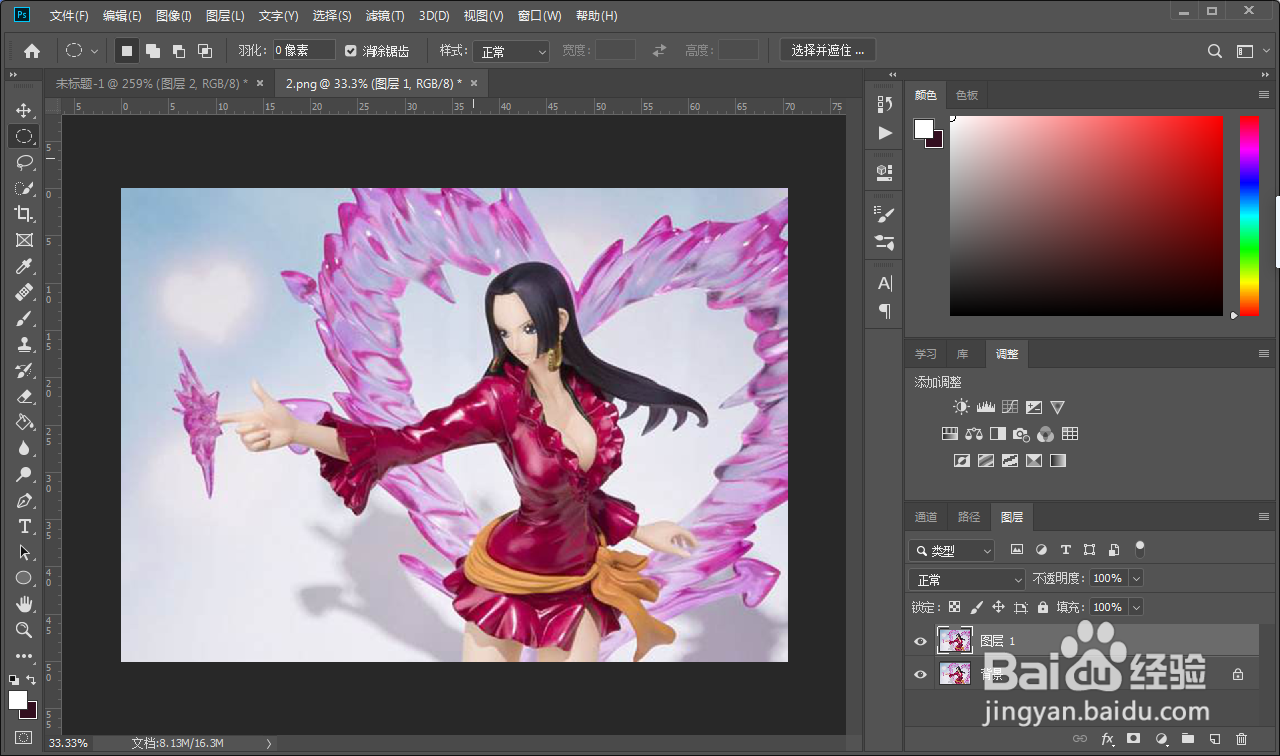Select the Pen tool
Viewport: 1280px width, 756px height.
point(24,500)
